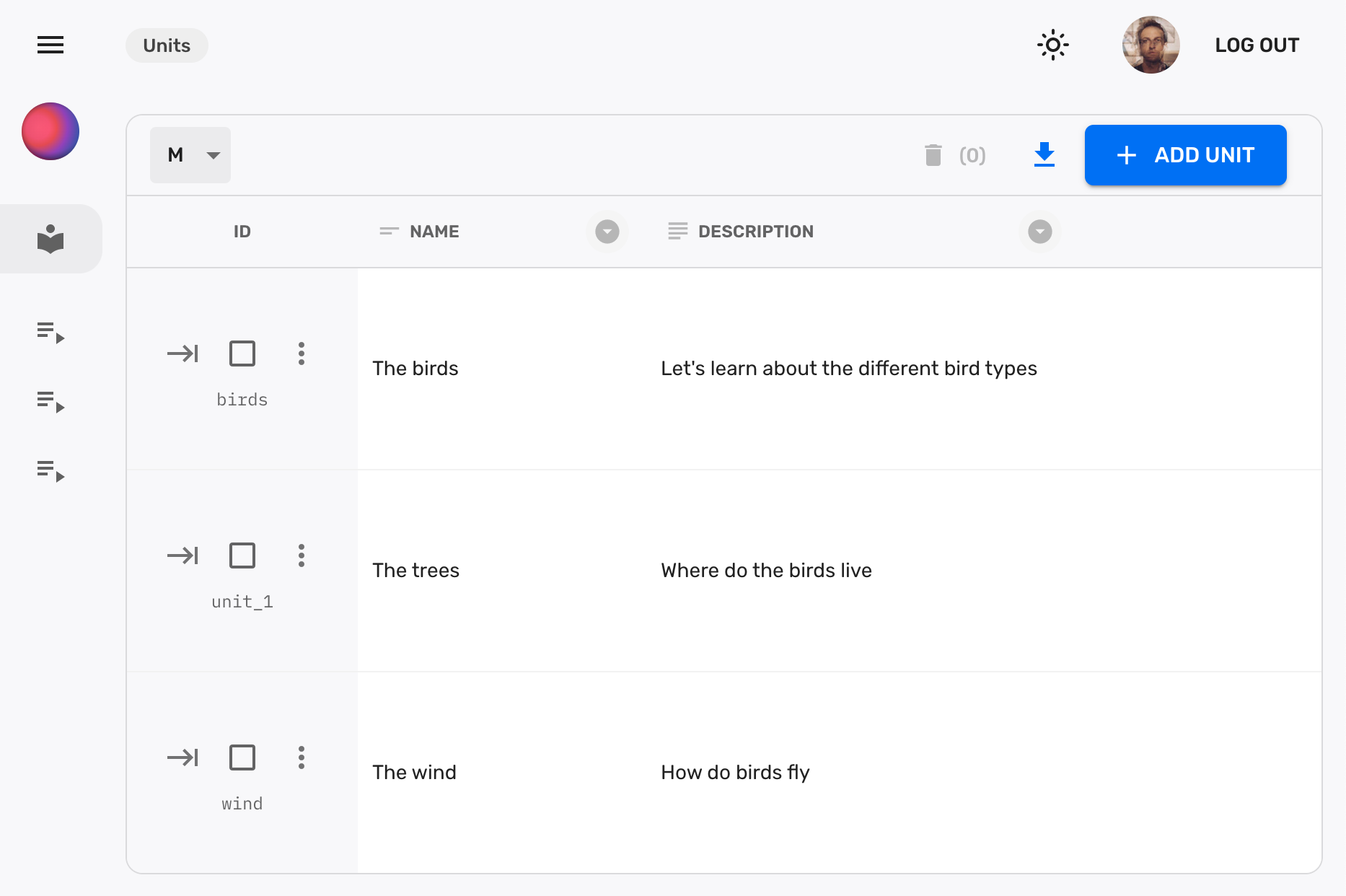Click the middle playlist icon in the sidebar
The height and width of the screenshot is (896, 1346).
pyautogui.click(x=50, y=403)
